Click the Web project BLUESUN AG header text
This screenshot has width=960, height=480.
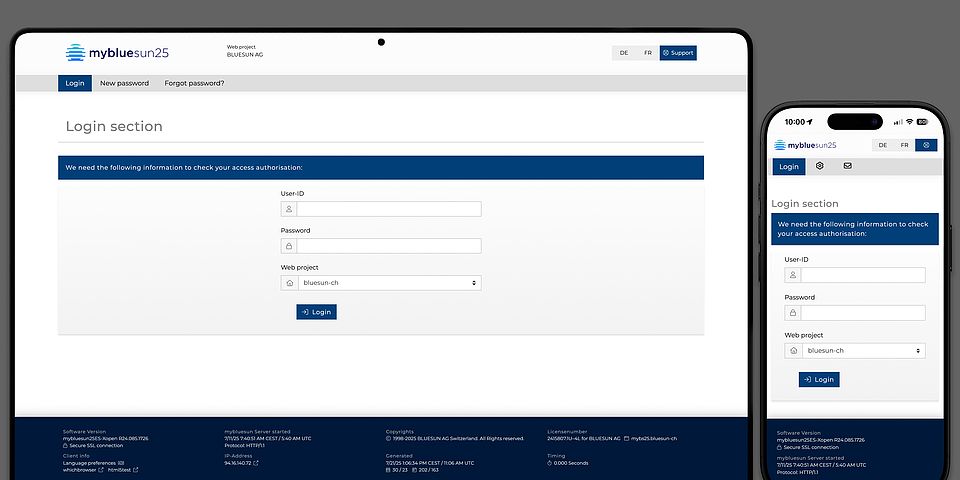[x=245, y=51]
